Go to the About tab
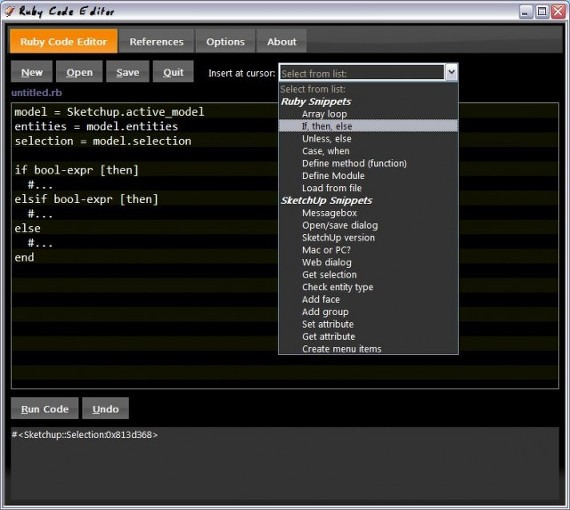 pos(281,41)
